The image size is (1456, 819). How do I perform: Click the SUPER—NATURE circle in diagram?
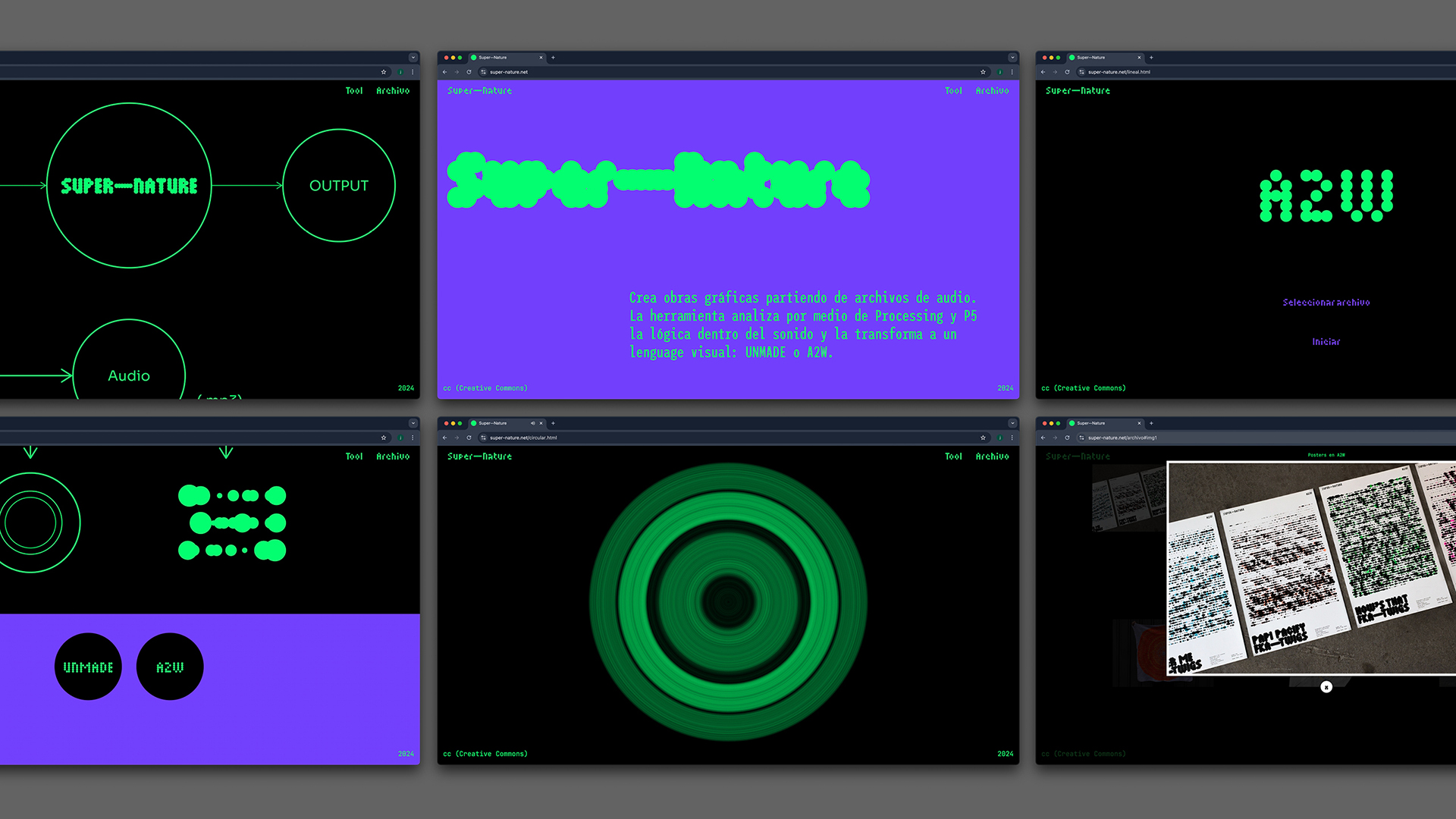pos(129,186)
